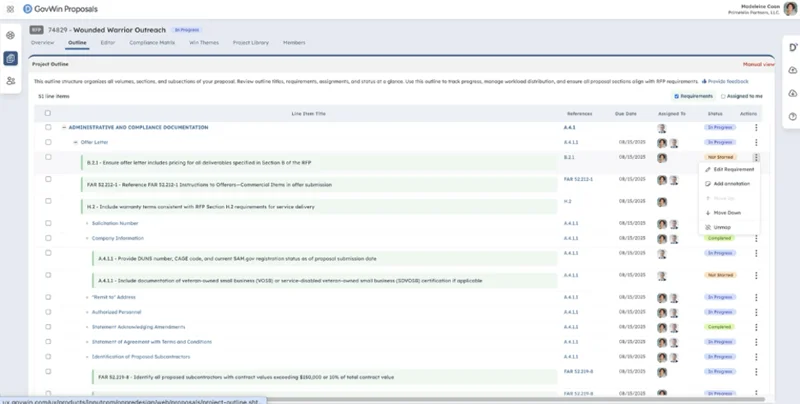Open actions menu for Authorized Personnel row
The image size is (800, 404).
click(756, 312)
